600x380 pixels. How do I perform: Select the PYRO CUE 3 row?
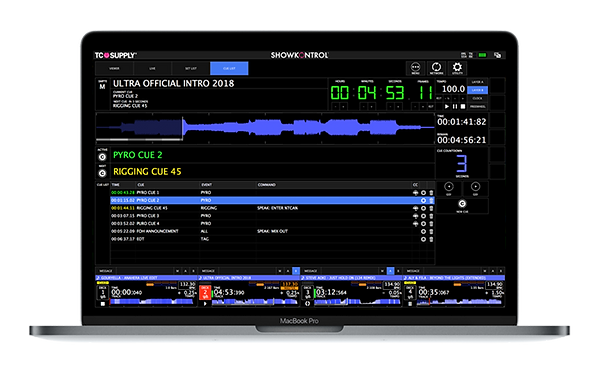click(x=272, y=216)
